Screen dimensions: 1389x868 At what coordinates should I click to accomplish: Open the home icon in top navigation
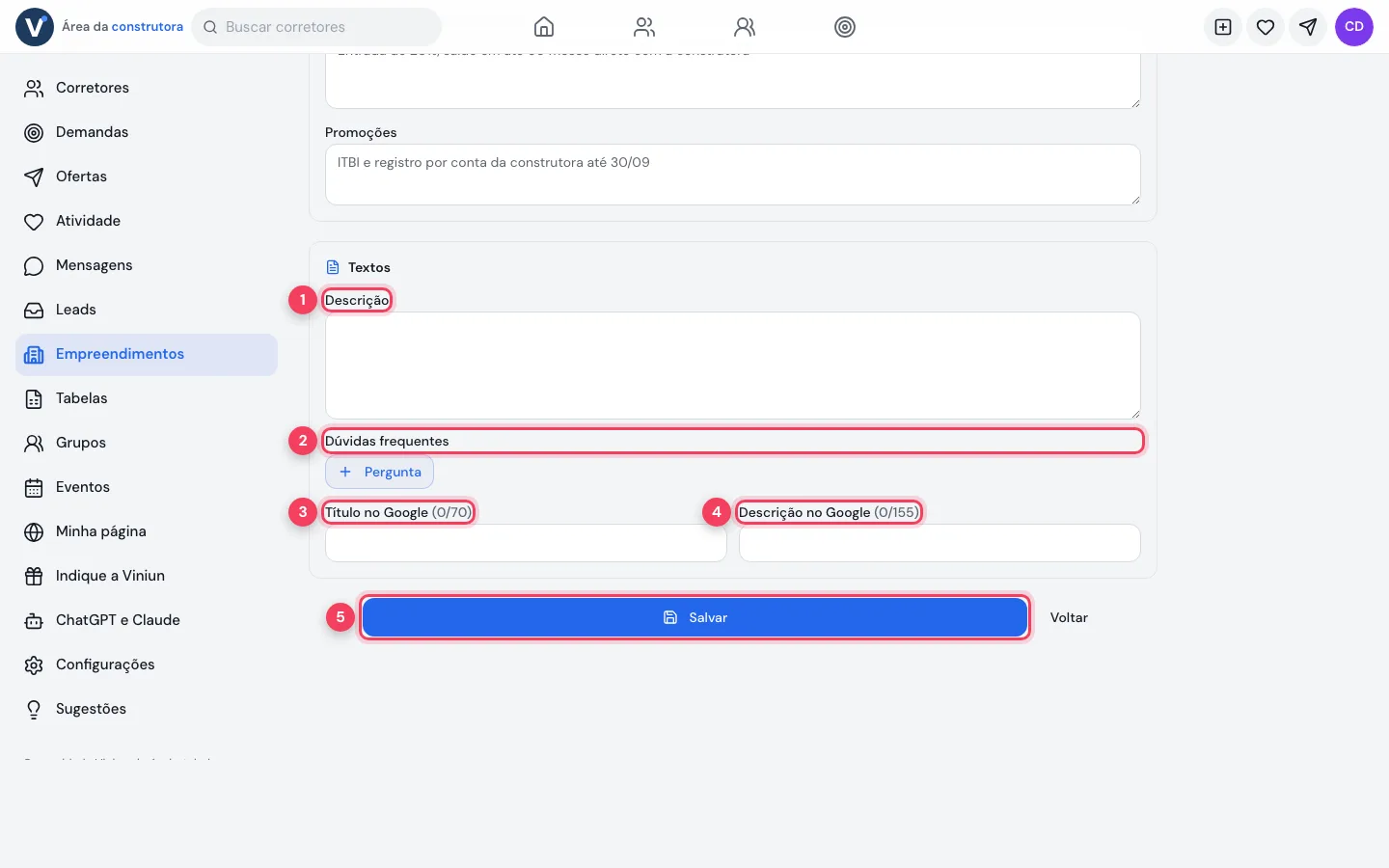[x=544, y=27]
